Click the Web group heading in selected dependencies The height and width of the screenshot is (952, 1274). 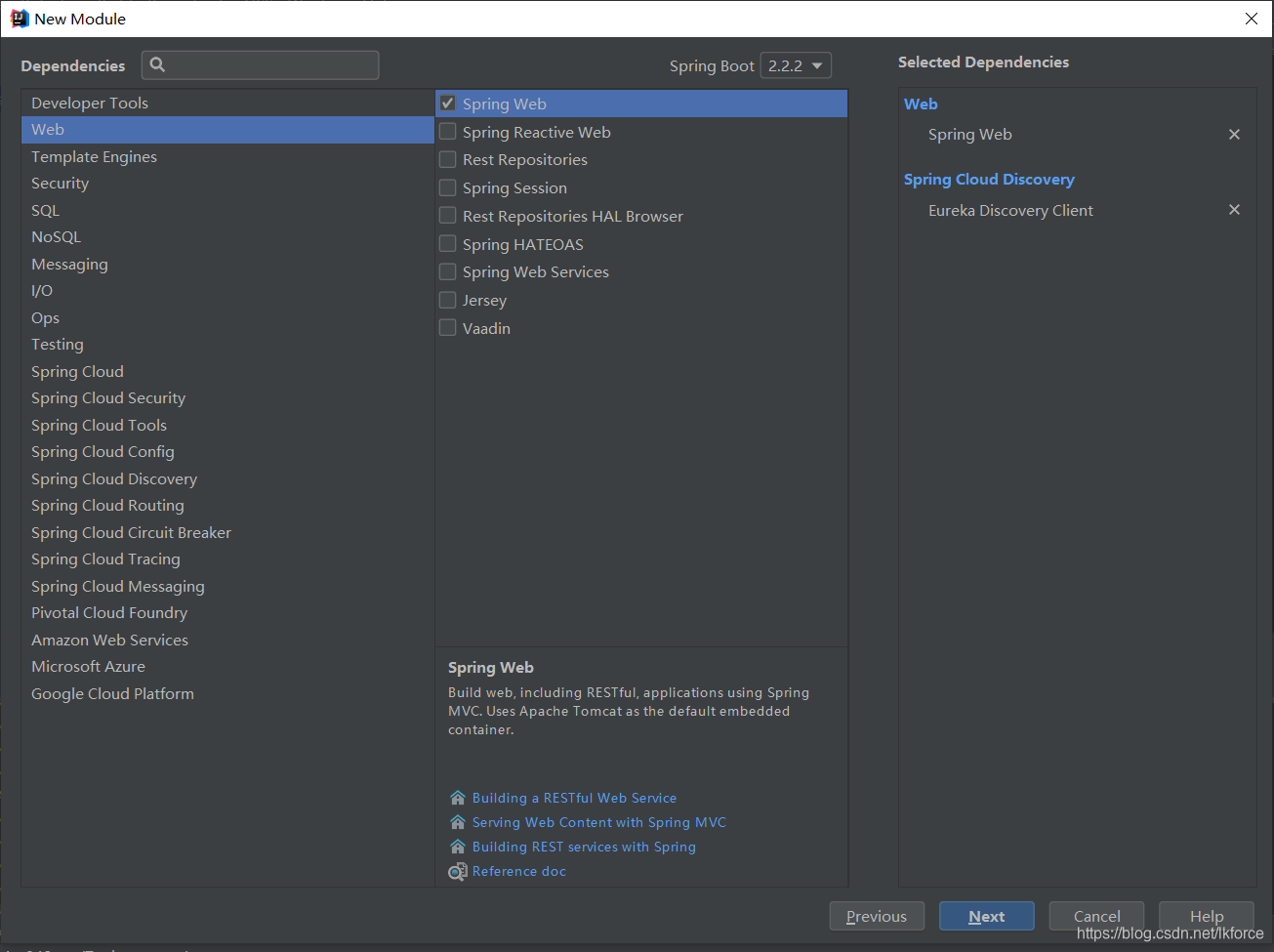point(921,103)
